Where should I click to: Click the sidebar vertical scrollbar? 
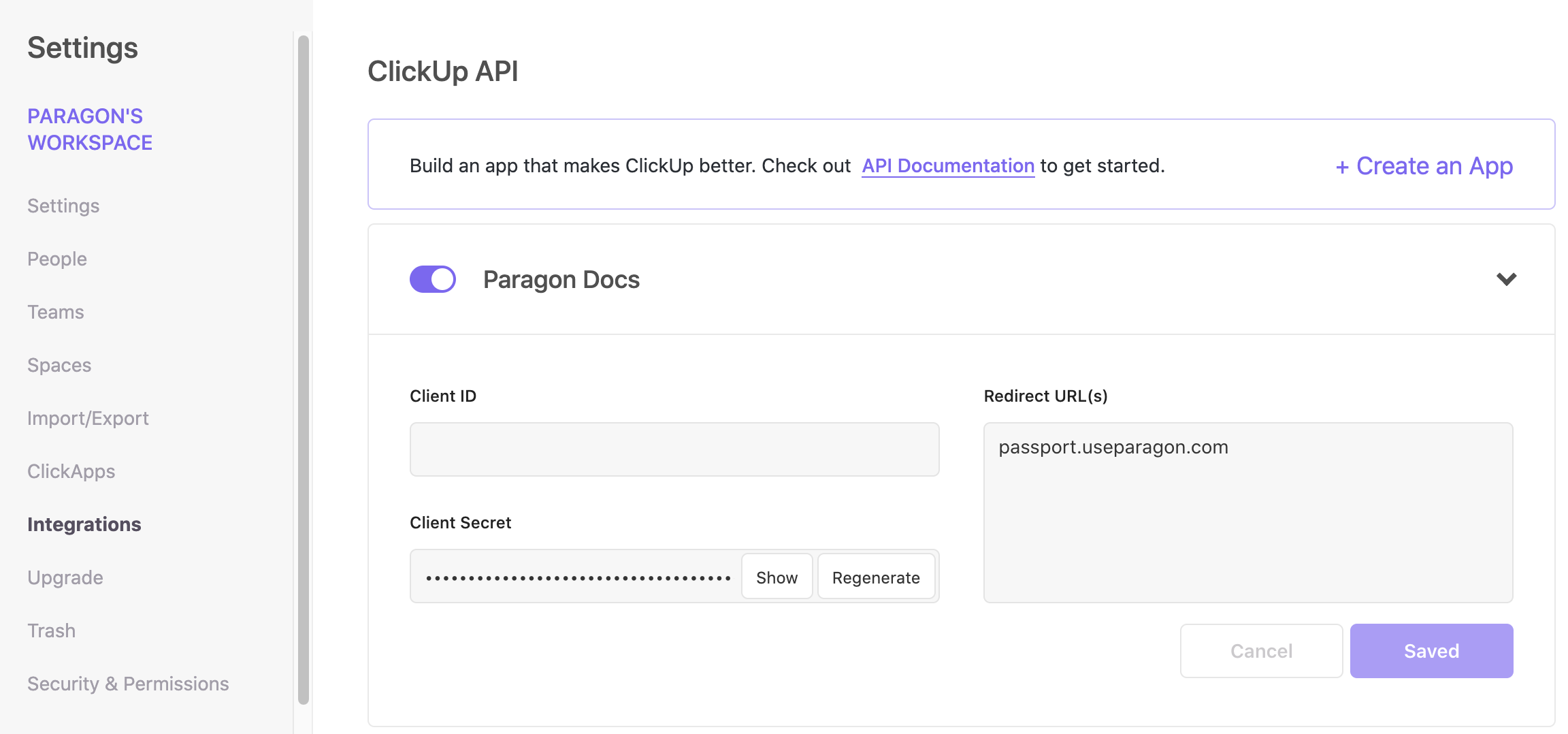304,370
